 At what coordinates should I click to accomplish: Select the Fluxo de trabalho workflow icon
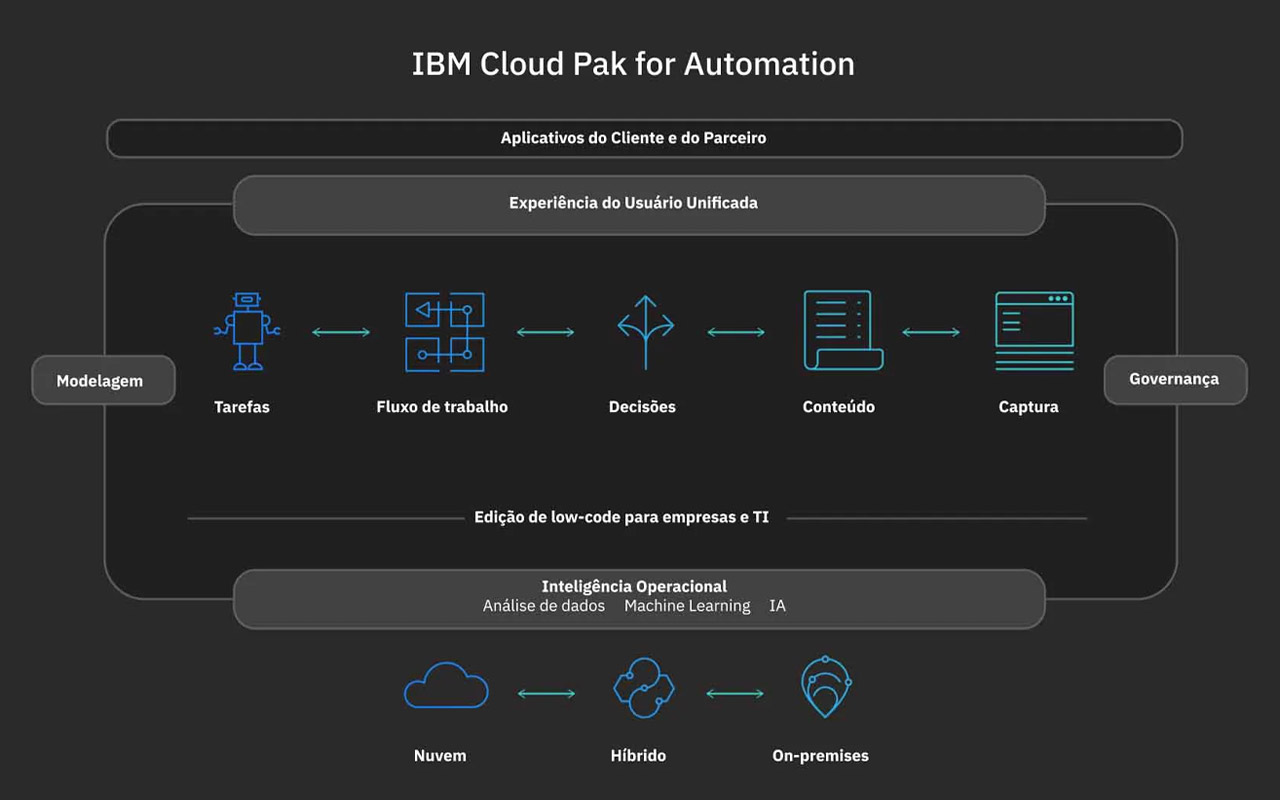coord(445,332)
